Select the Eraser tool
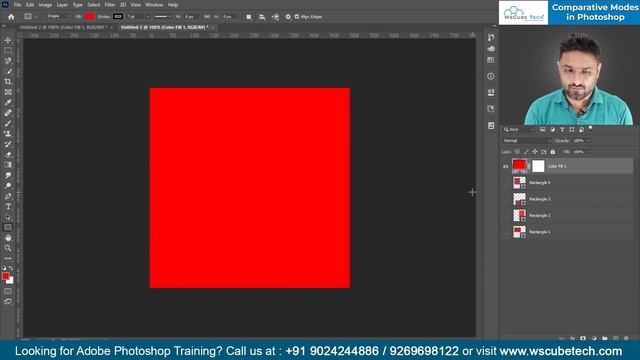The image size is (640, 360). (8, 154)
